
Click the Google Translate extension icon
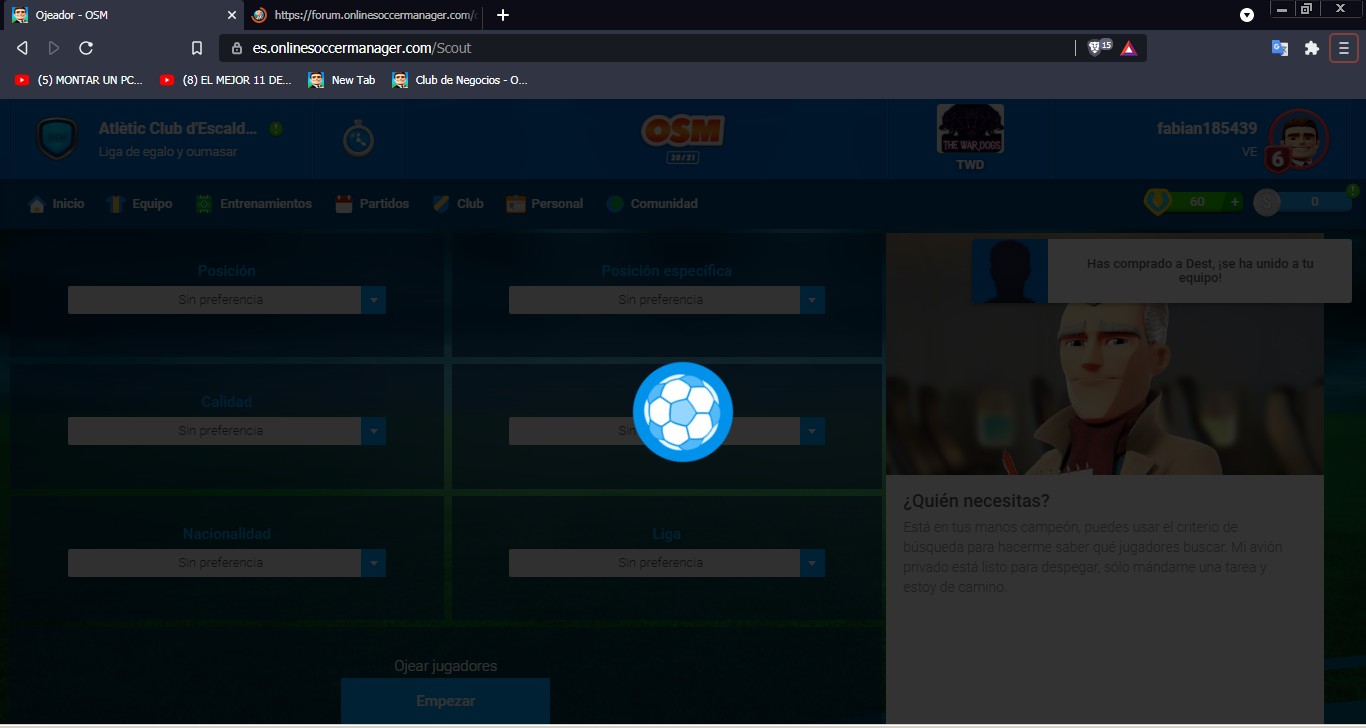pyautogui.click(x=1280, y=48)
